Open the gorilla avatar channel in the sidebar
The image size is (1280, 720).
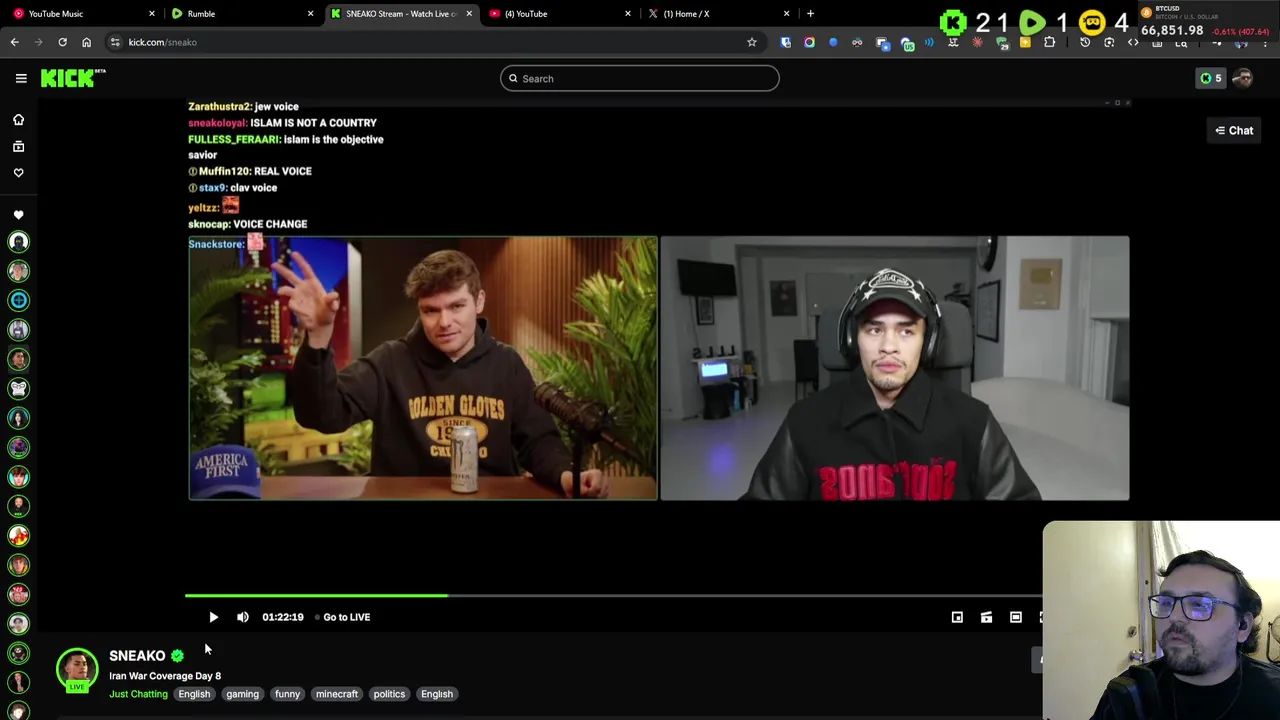tap(18, 388)
